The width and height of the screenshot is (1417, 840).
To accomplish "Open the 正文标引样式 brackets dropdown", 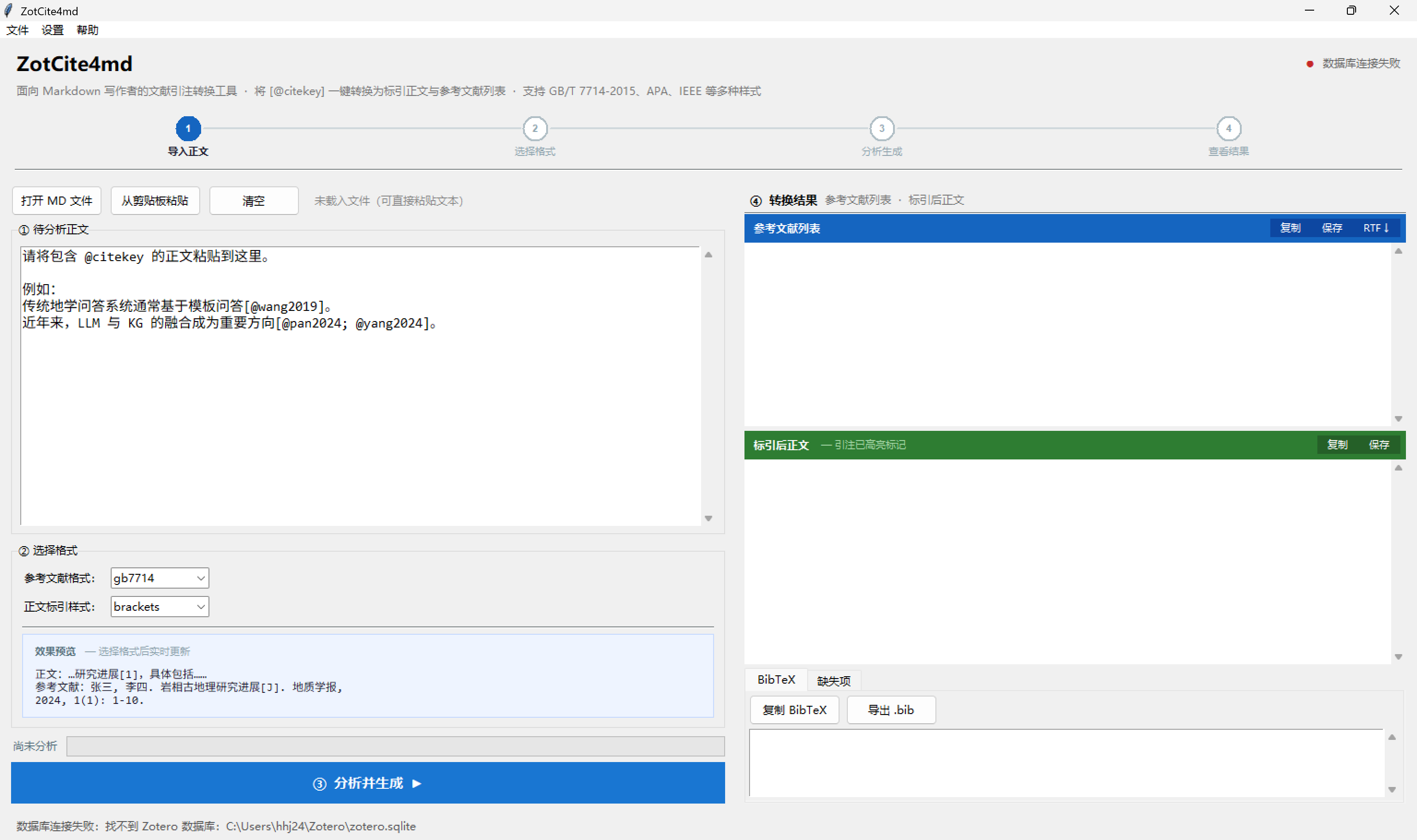I will coord(160,607).
